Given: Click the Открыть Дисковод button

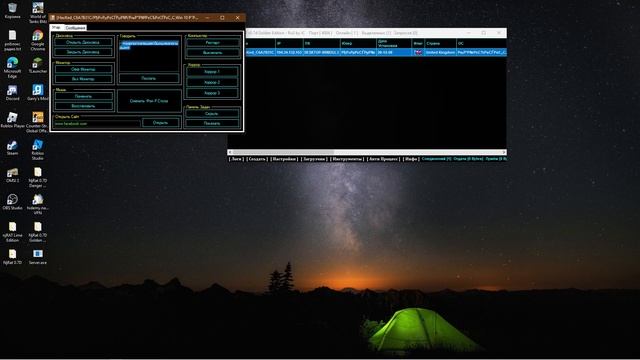Looking at the screenshot, I should (x=83, y=42).
